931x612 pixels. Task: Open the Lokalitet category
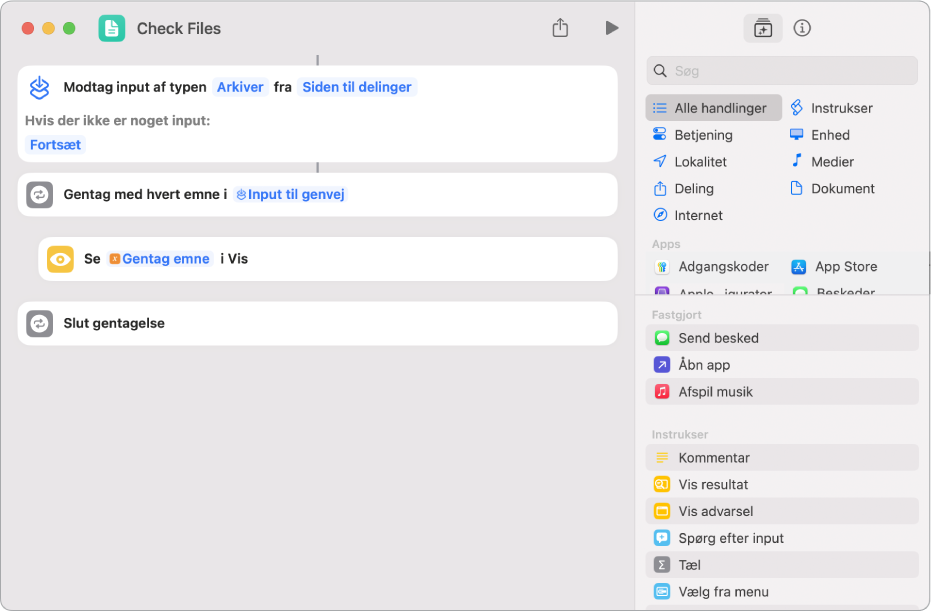click(x=689, y=161)
